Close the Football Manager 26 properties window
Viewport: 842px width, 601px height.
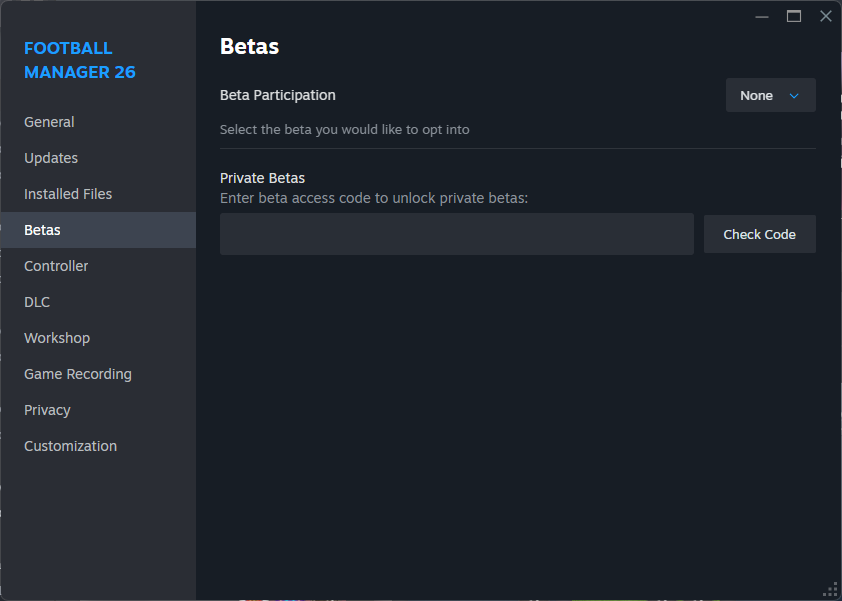(x=825, y=16)
